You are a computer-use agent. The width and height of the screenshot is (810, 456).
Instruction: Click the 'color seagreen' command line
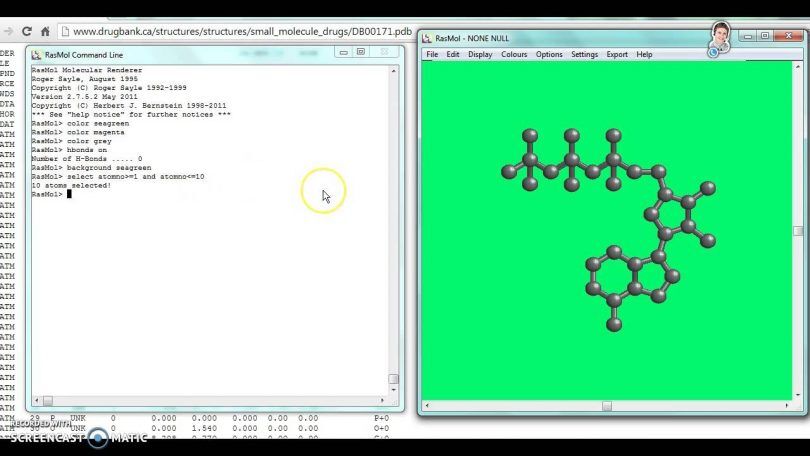(80, 123)
